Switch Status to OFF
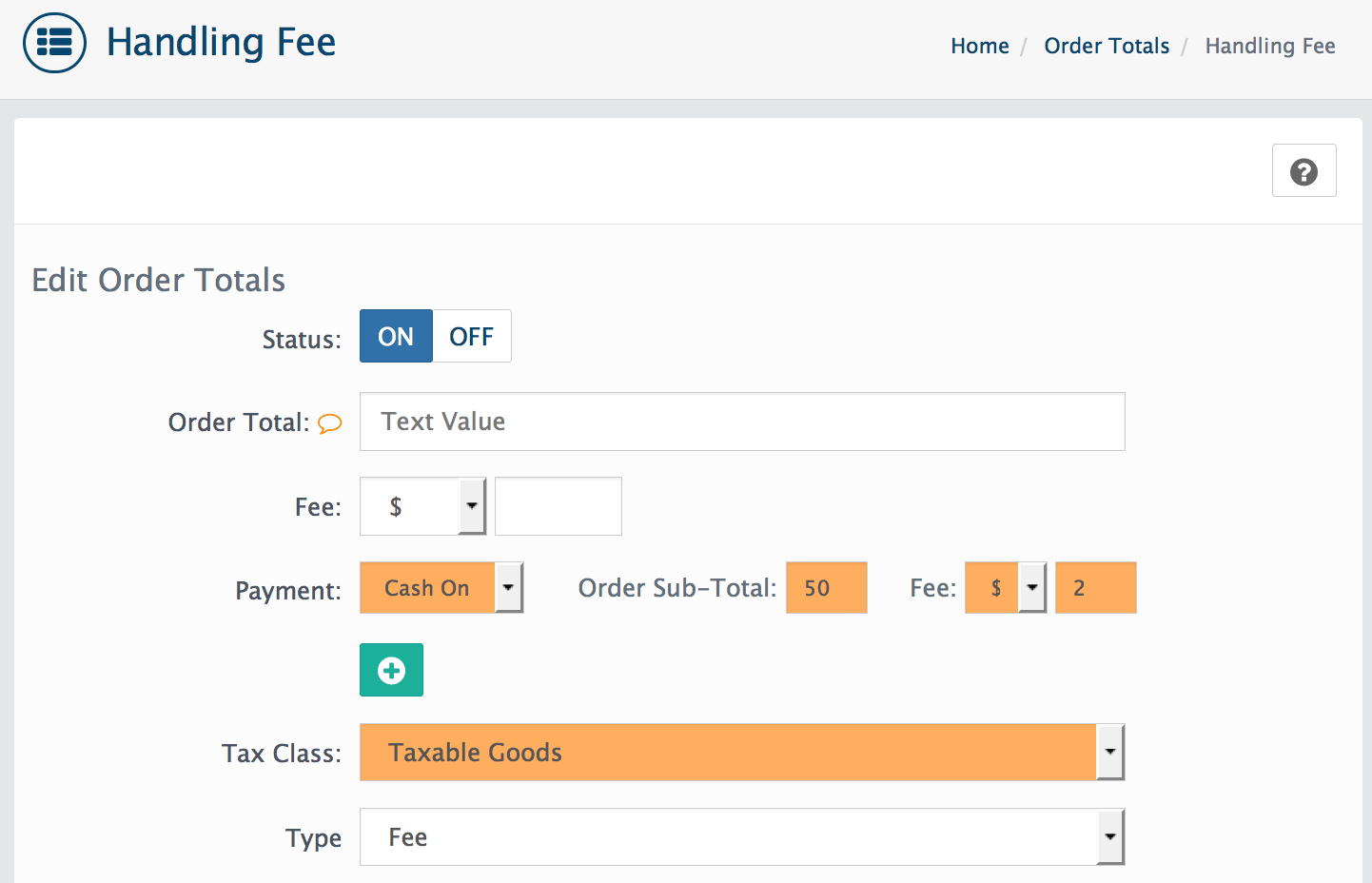 pyautogui.click(x=472, y=336)
